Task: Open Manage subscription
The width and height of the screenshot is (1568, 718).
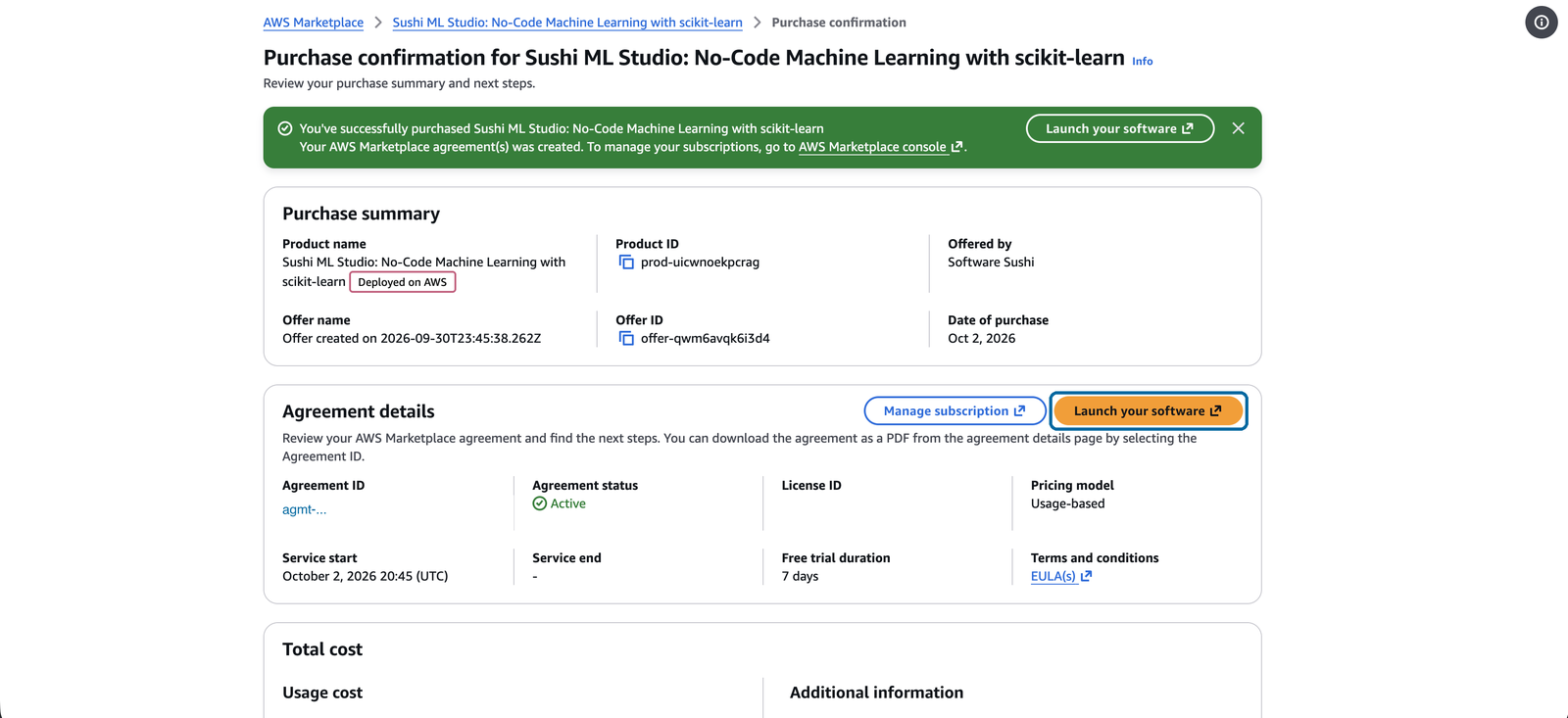Action: click(x=955, y=411)
